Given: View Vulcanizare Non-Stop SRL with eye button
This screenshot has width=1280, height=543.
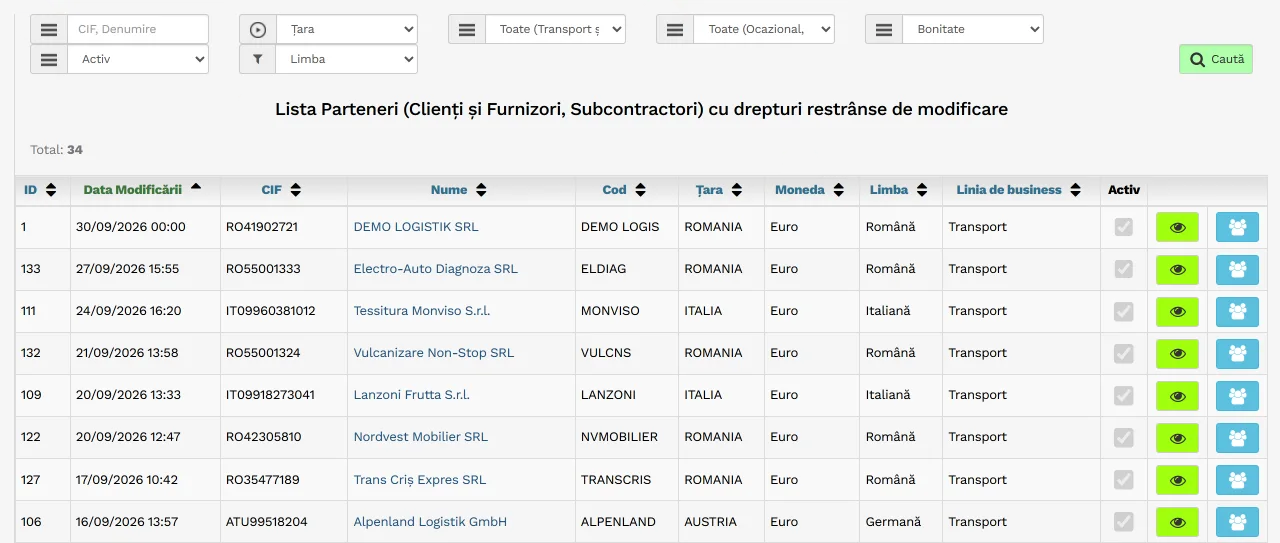Looking at the screenshot, I should [1177, 353].
